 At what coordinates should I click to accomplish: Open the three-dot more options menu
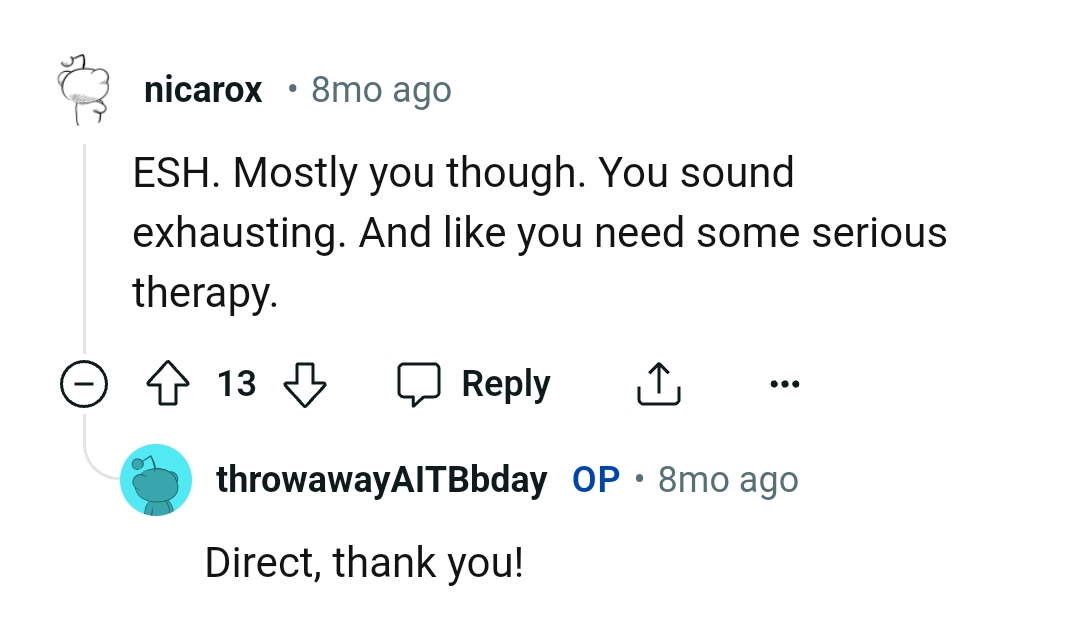(785, 384)
